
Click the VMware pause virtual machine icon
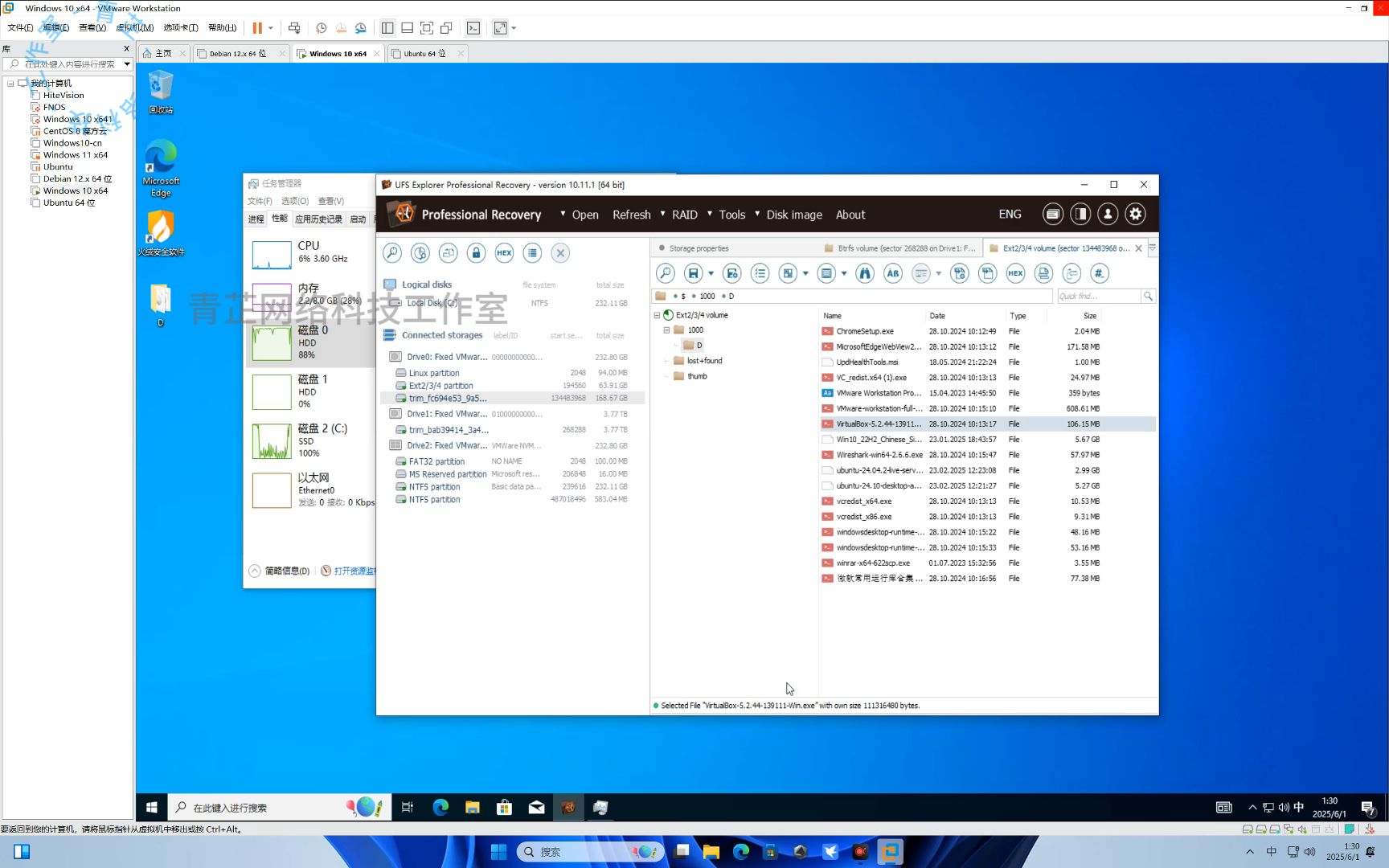point(257,28)
